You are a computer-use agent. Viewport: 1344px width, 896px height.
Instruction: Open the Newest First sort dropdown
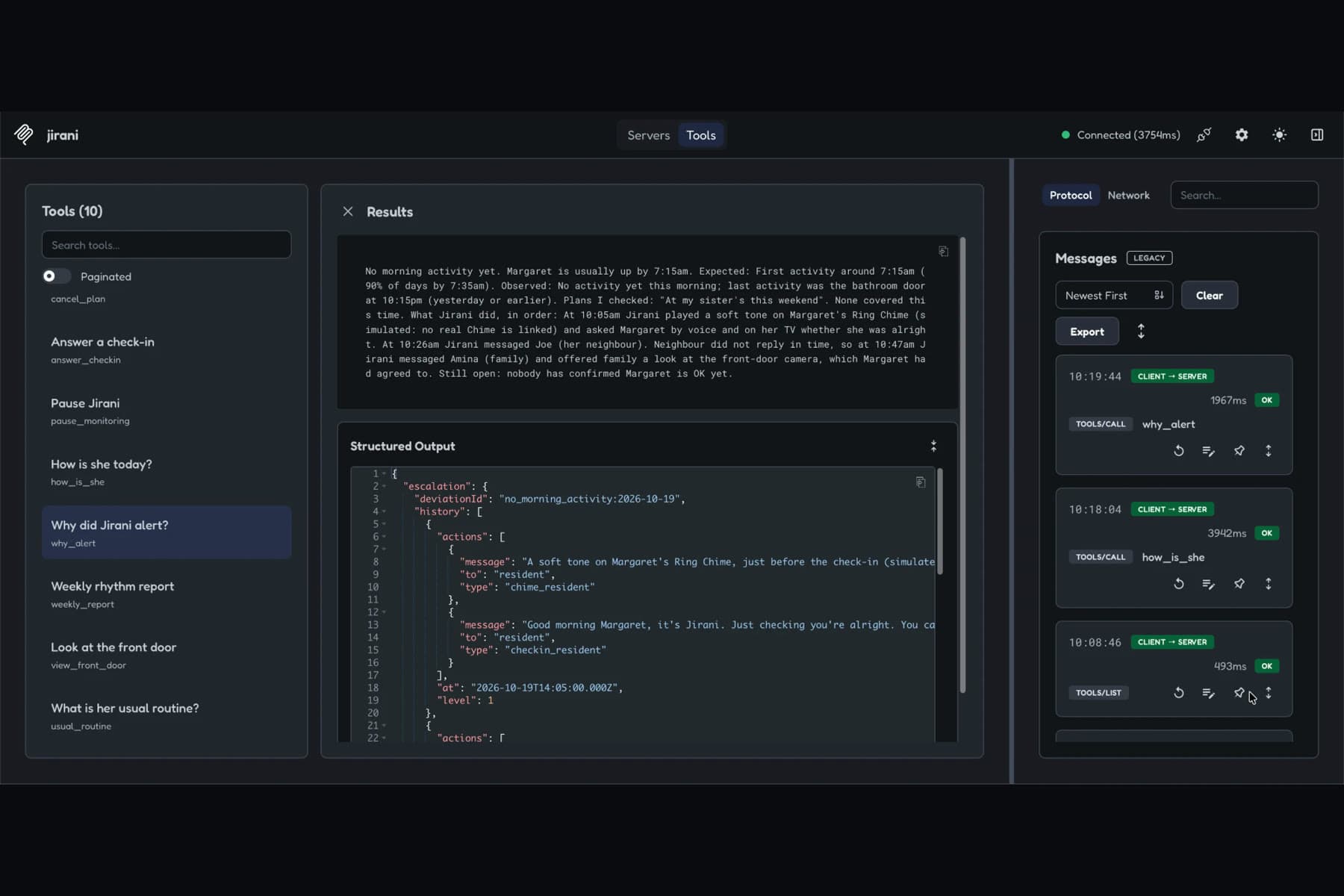[x=1114, y=295]
